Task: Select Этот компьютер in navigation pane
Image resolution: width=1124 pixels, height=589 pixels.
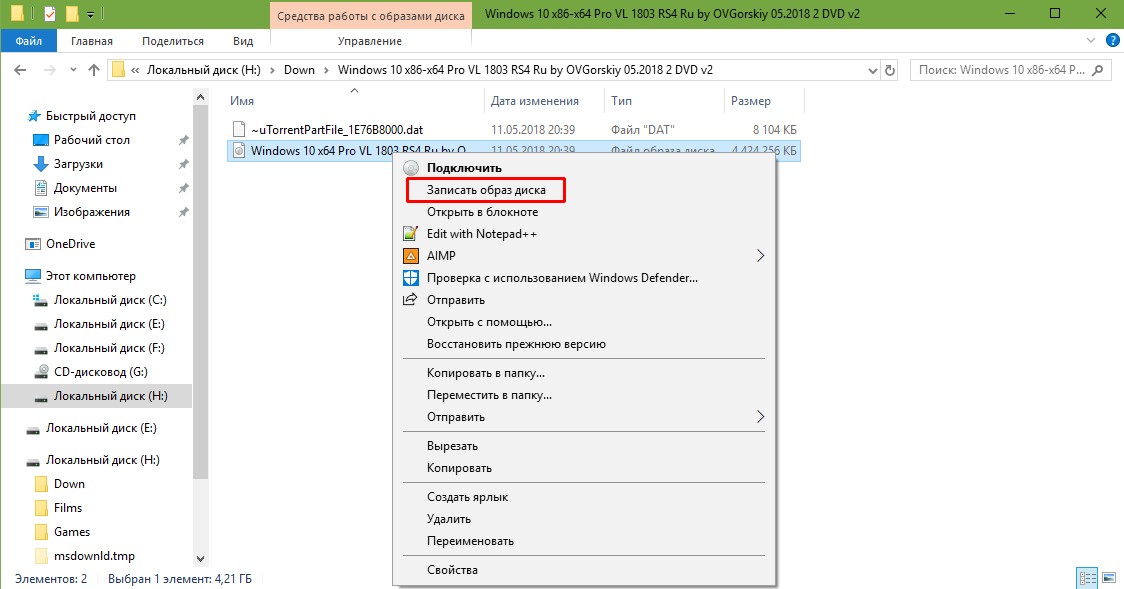Action: pyautogui.click(x=90, y=276)
